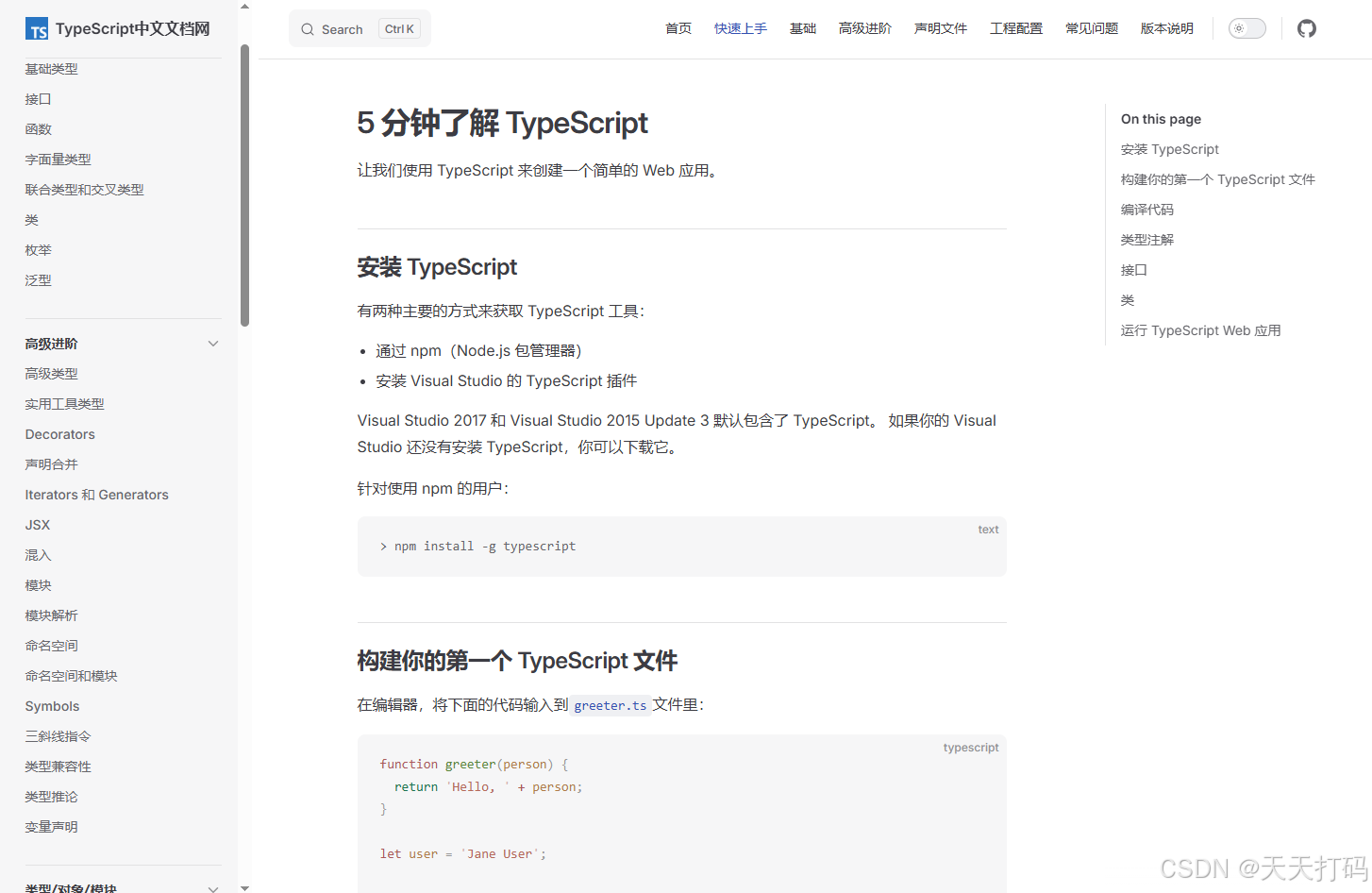The width and height of the screenshot is (1372, 893).
Task: Open 泛型 in the sidebar
Action: point(39,280)
